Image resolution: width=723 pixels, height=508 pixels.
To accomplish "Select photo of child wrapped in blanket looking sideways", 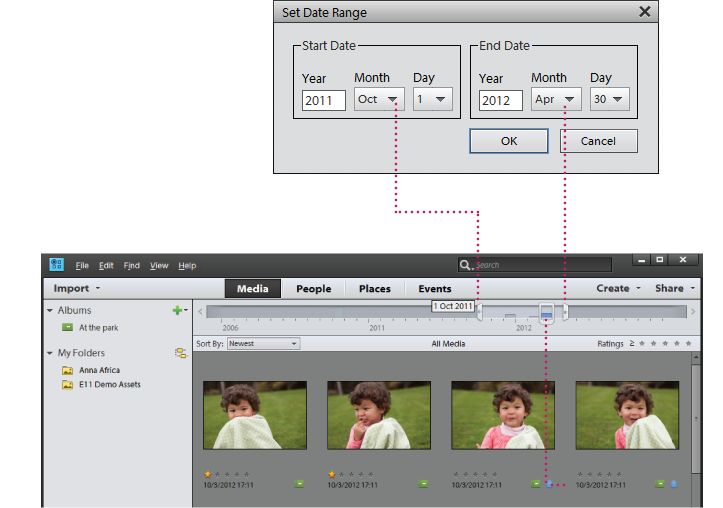I will [255, 415].
